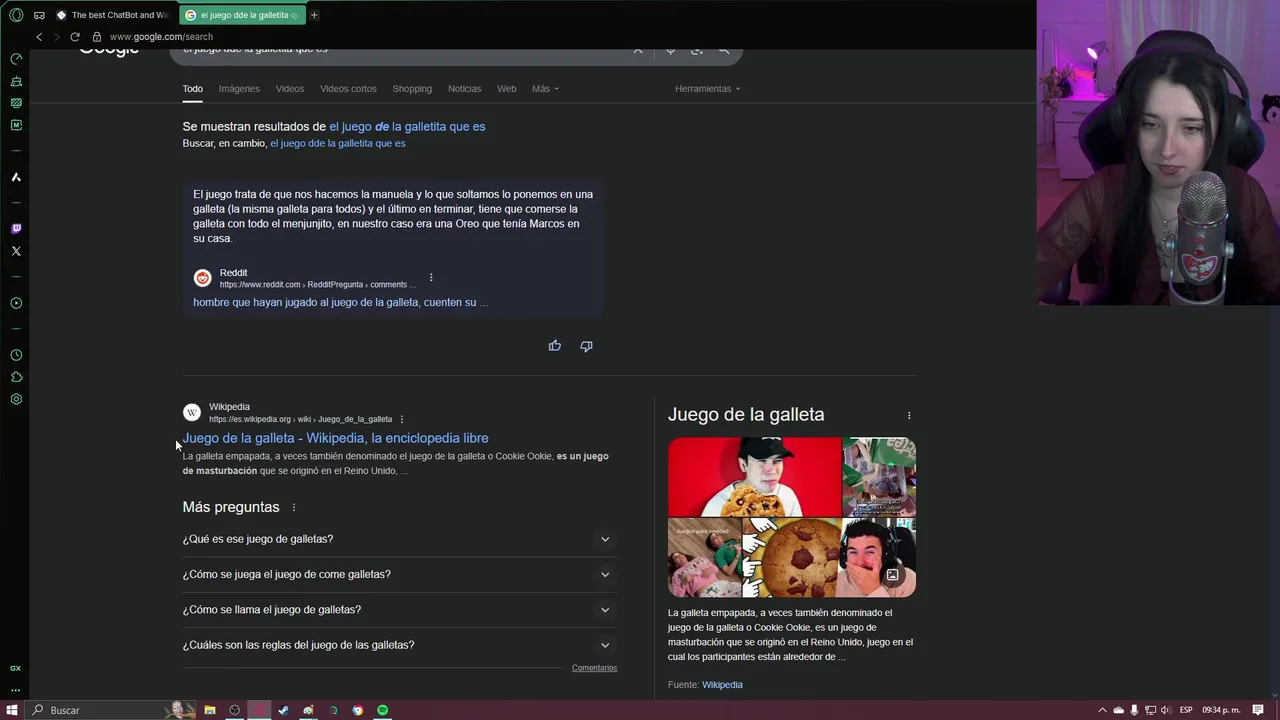Switch to the Imágenes tab
The width and height of the screenshot is (1280, 720).
pos(239,89)
